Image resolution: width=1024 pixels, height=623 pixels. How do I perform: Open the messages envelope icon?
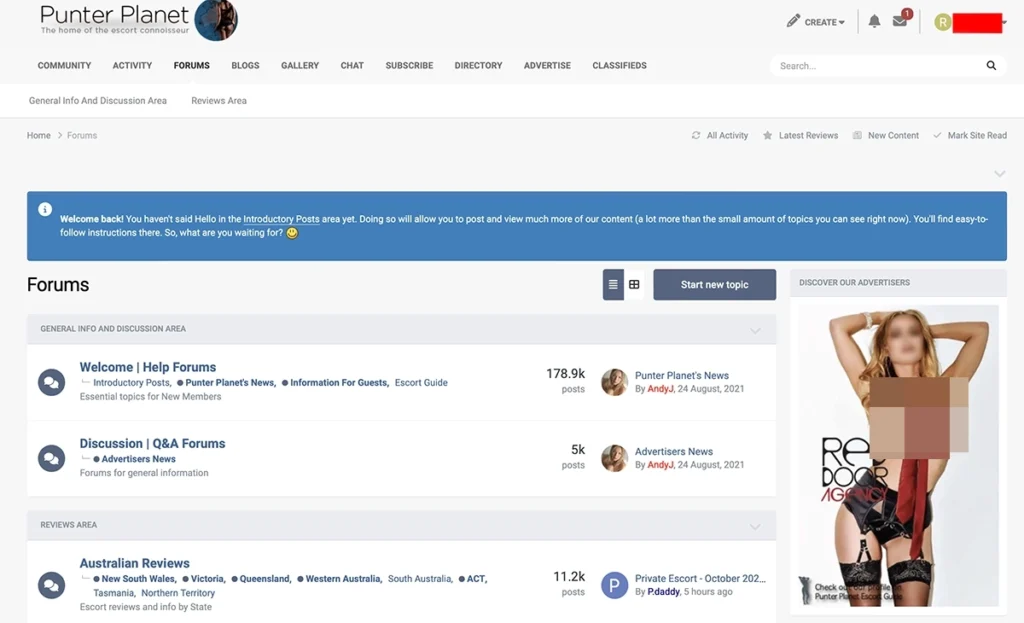coord(900,21)
